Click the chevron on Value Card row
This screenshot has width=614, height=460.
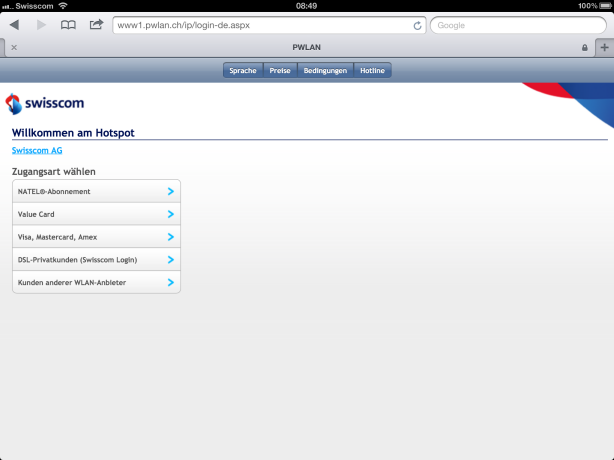click(x=171, y=214)
